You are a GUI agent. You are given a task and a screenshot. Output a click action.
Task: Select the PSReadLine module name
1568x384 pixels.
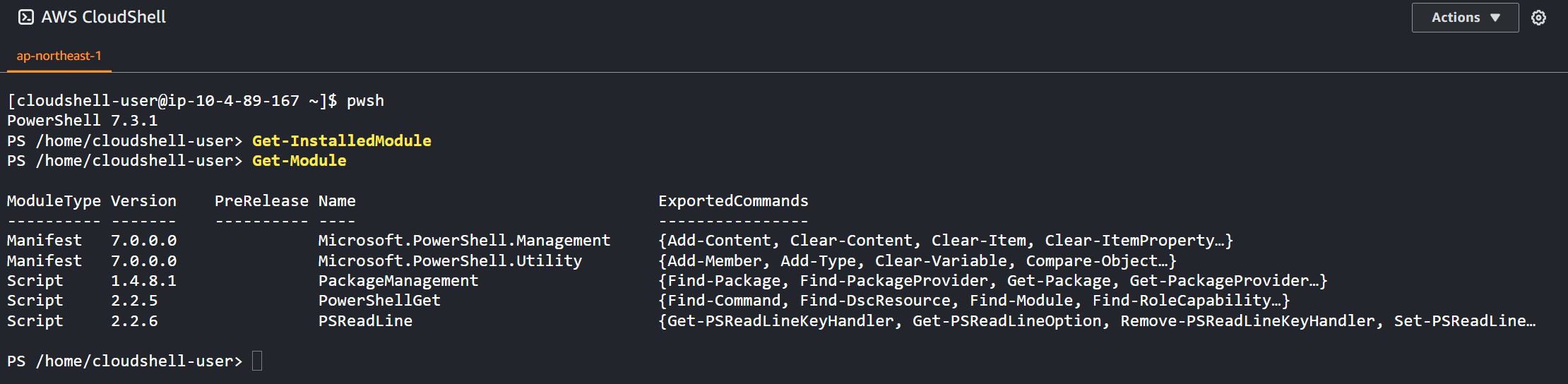(365, 320)
